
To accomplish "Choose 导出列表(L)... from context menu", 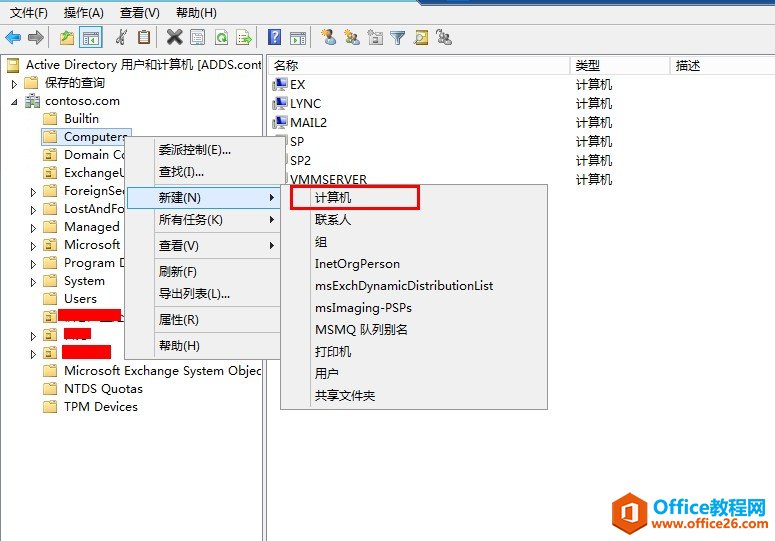I will (204, 293).
